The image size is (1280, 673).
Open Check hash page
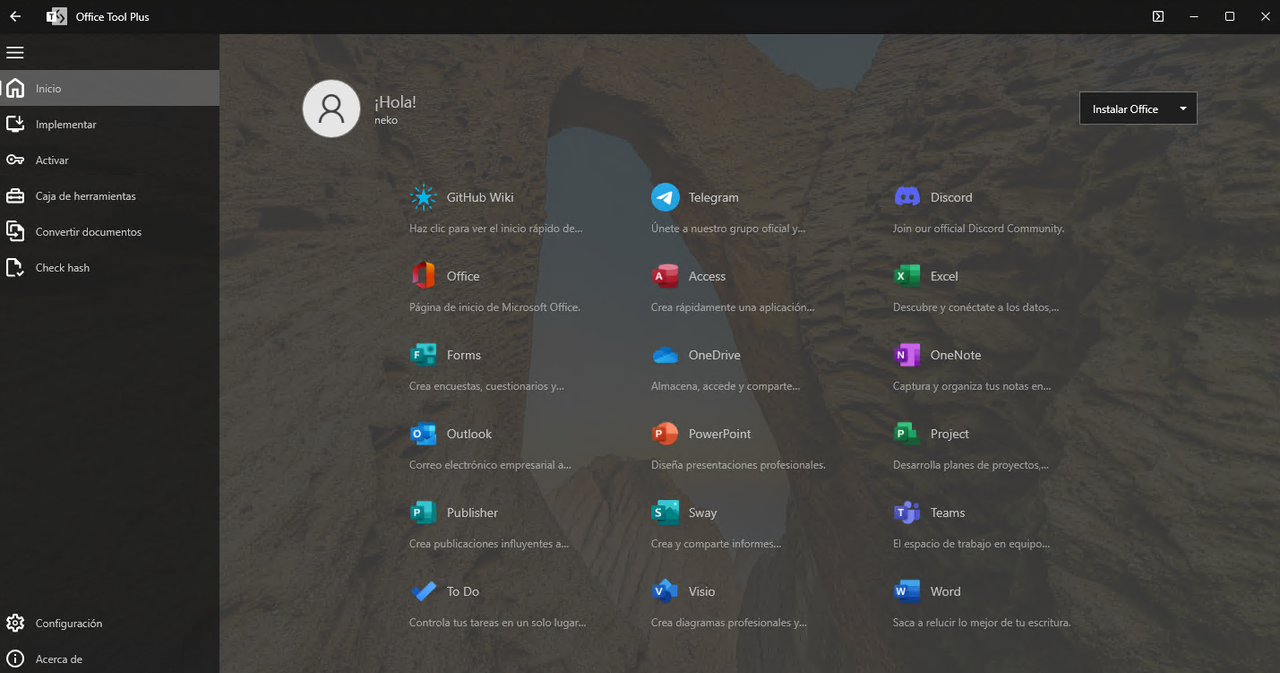pos(110,268)
